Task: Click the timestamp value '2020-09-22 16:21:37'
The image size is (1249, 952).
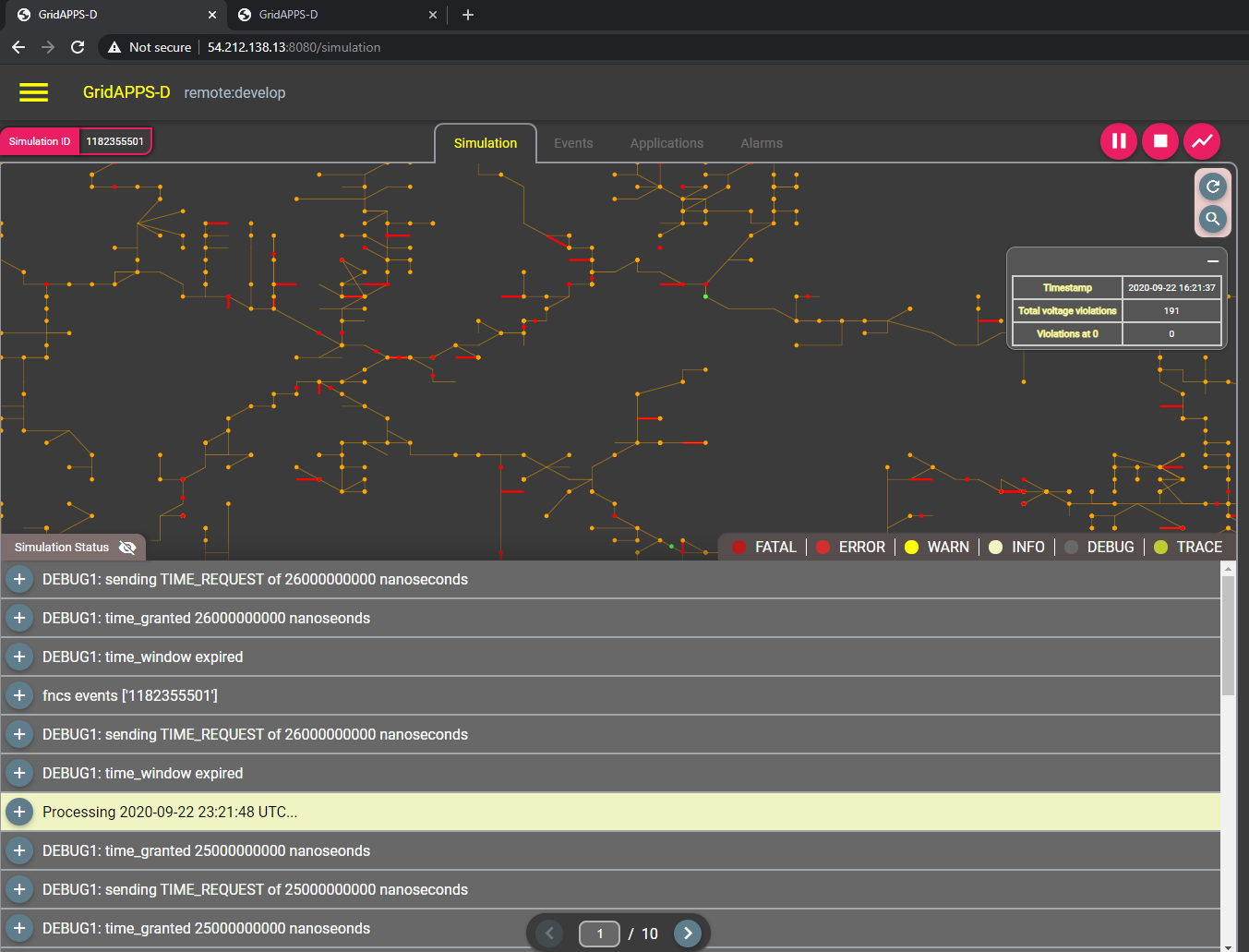Action: tap(1171, 288)
